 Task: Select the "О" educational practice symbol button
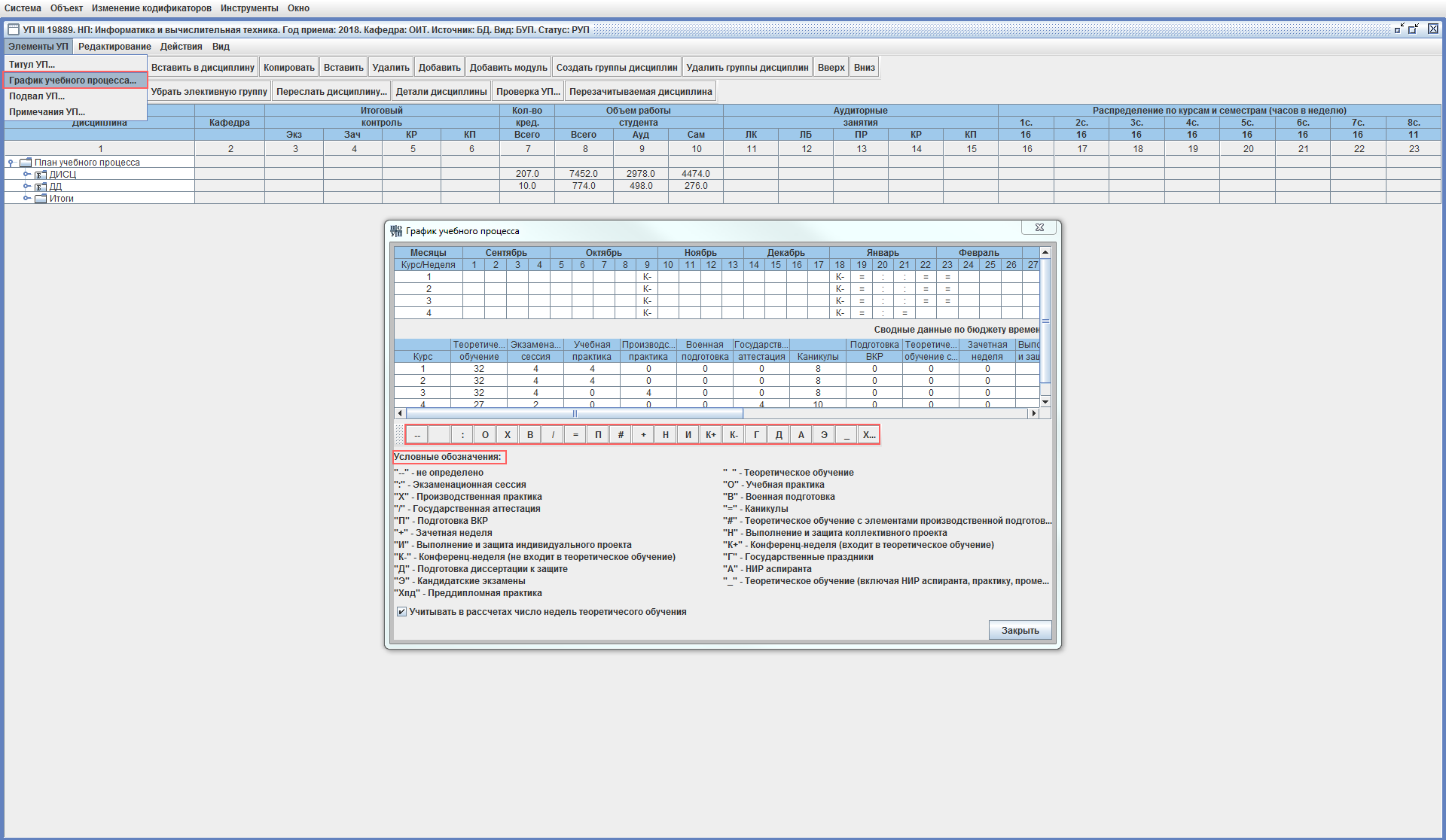pyautogui.click(x=485, y=435)
